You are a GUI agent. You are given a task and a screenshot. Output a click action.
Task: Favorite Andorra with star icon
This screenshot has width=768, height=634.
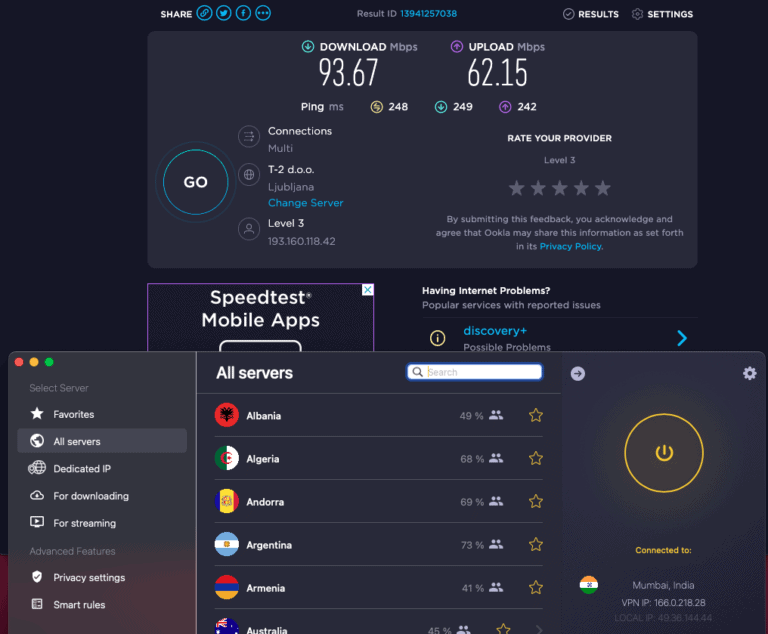pyautogui.click(x=536, y=502)
